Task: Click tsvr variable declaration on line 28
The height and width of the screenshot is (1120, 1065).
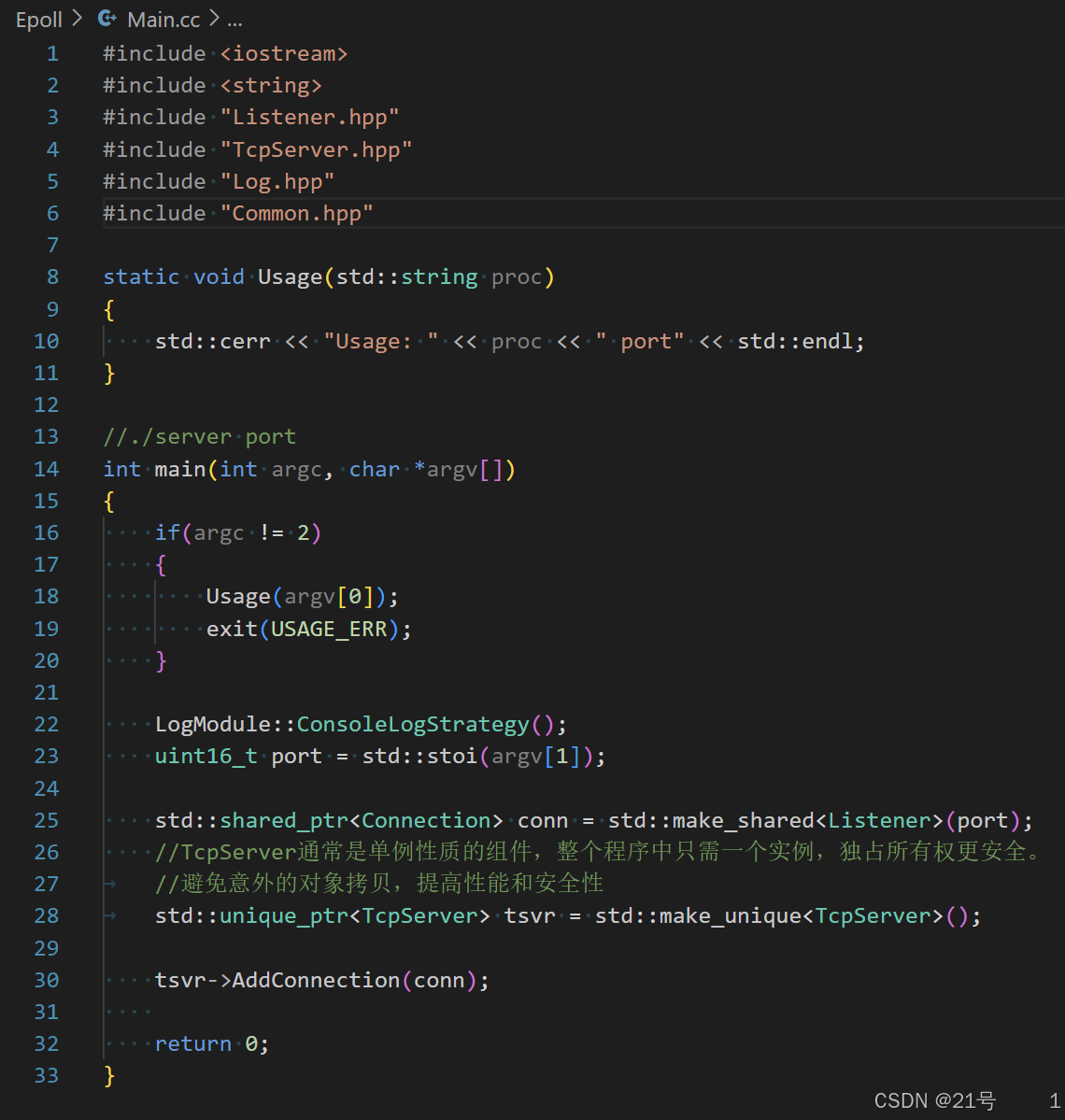Action: point(530,916)
